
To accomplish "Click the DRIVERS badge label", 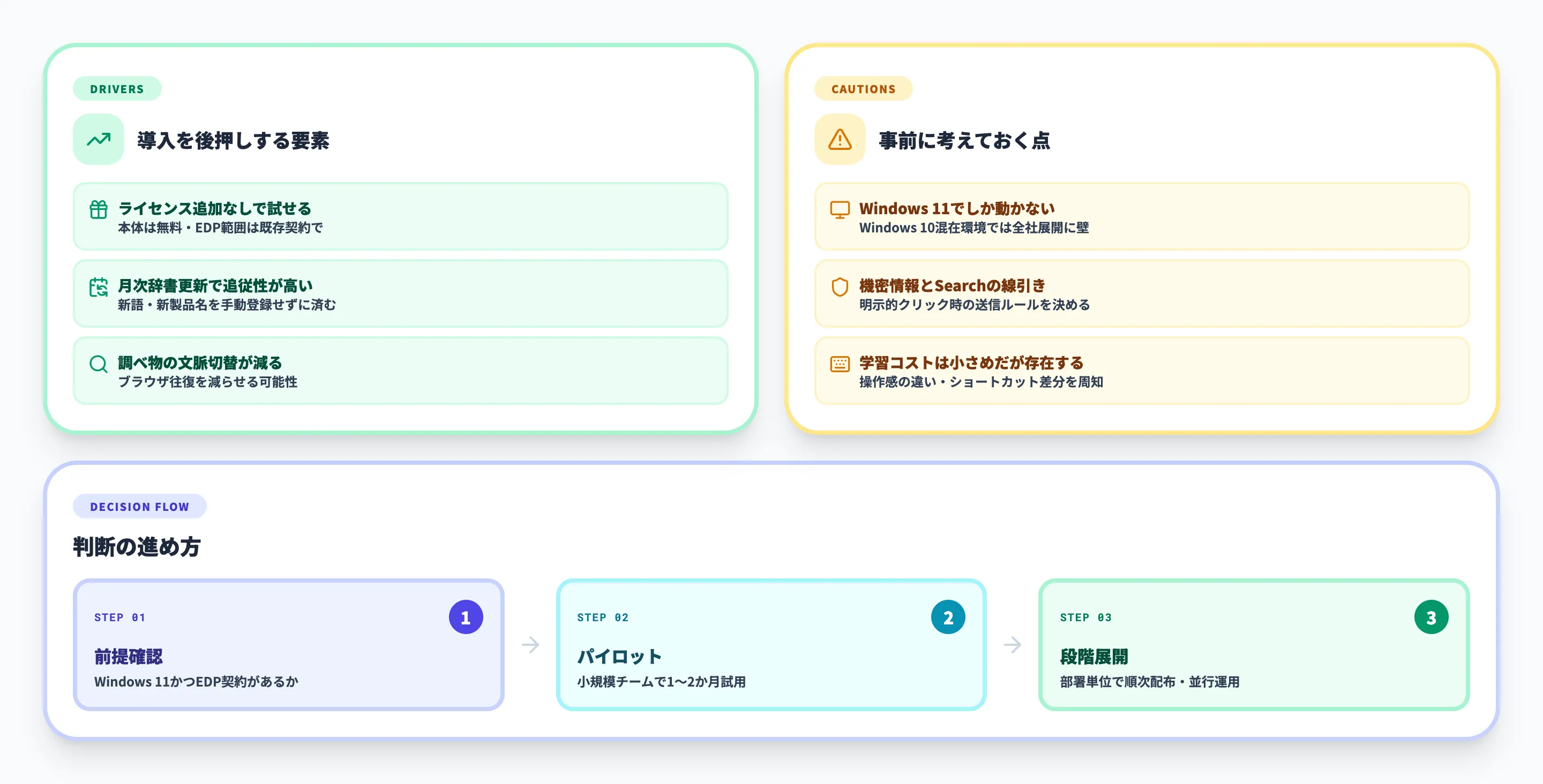I will [117, 89].
